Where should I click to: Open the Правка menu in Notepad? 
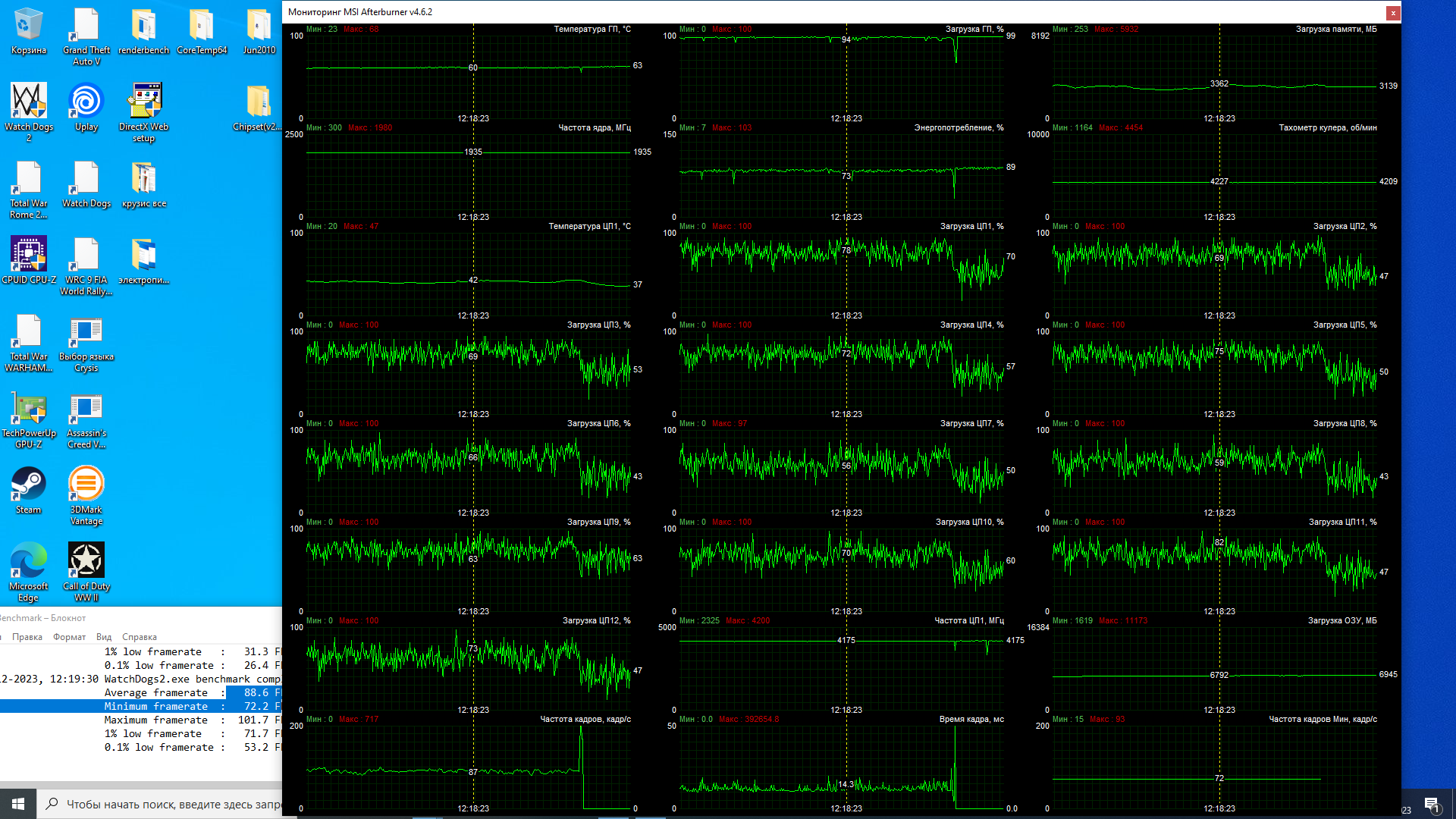click(27, 637)
